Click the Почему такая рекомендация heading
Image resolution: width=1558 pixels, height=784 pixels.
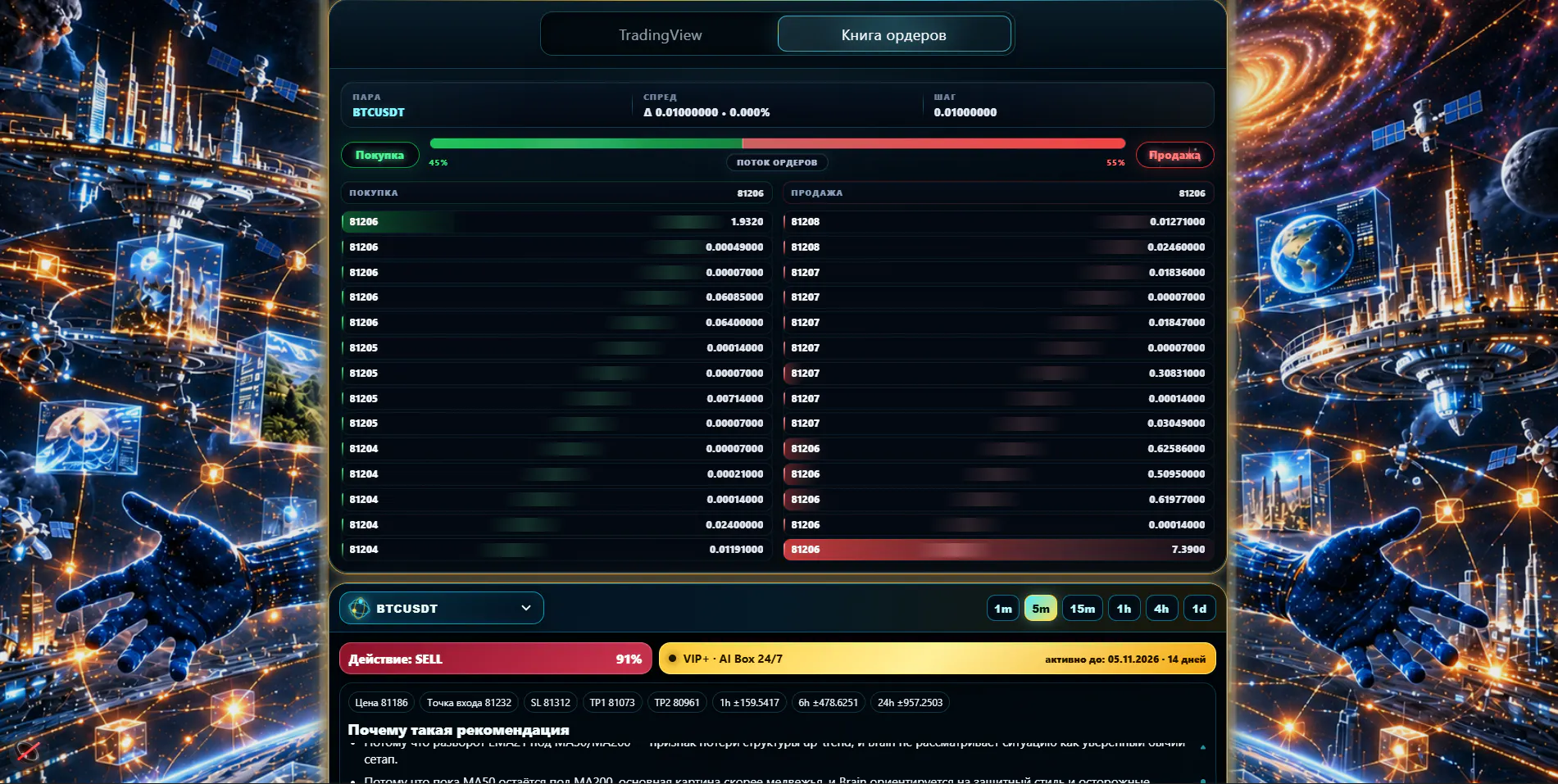tap(458, 729)
